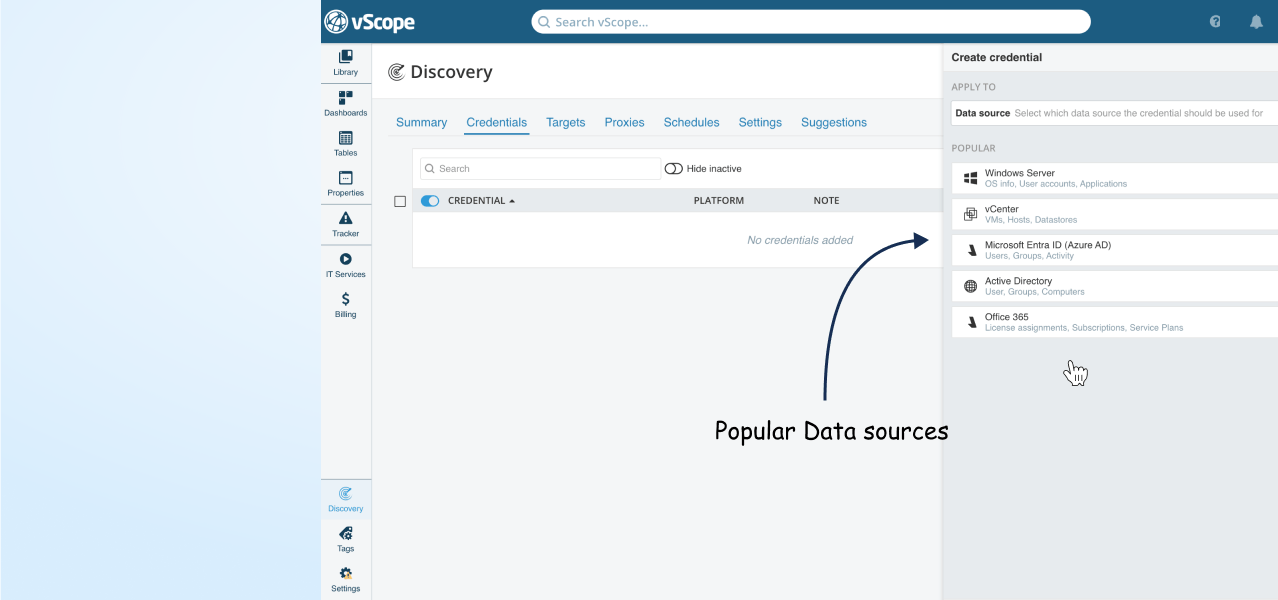Click the Office 365 row icon

coord(970,322)
